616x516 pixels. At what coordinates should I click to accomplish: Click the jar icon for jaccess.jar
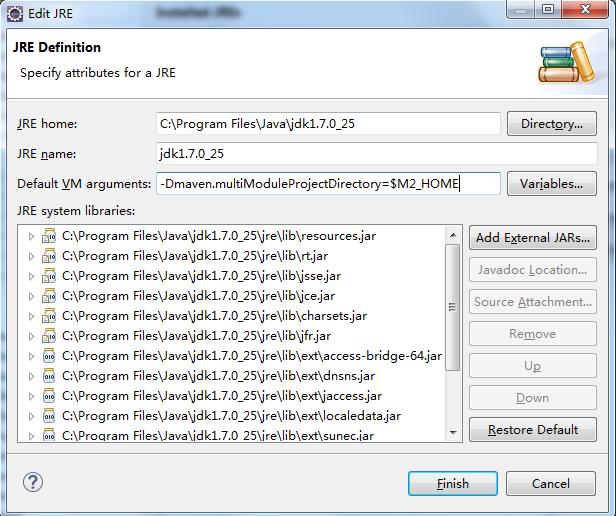click(49, 396)
